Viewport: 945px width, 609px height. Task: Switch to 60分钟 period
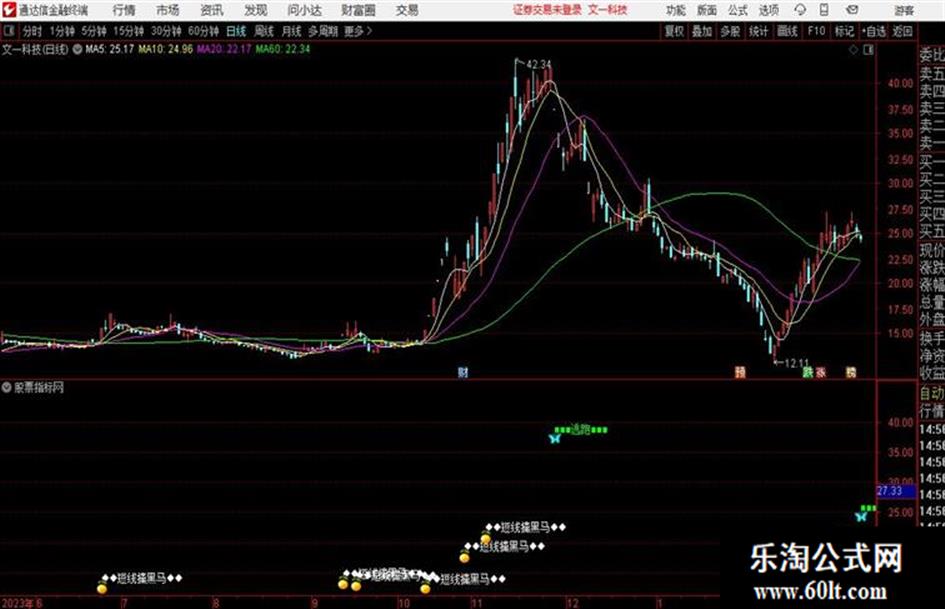coord(204,31)
